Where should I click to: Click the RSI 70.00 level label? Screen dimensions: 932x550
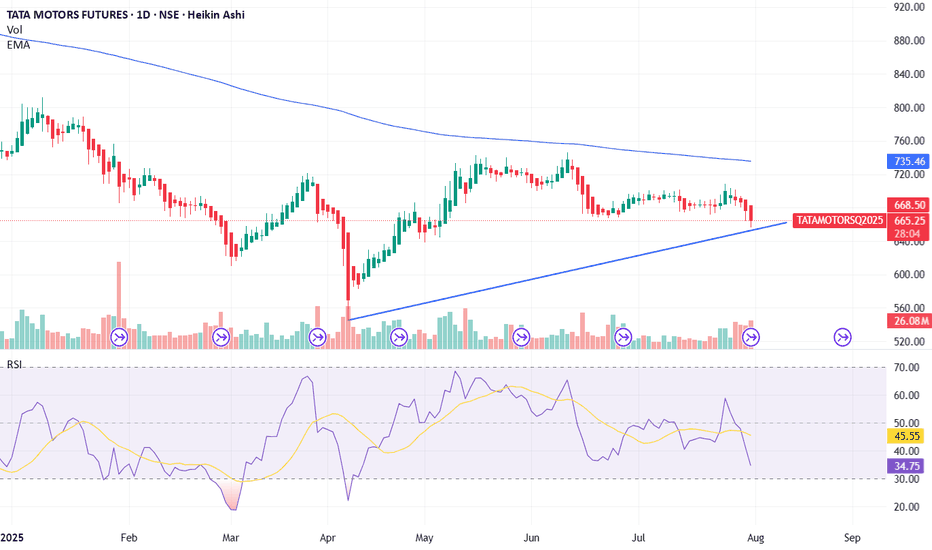(907, 367)
